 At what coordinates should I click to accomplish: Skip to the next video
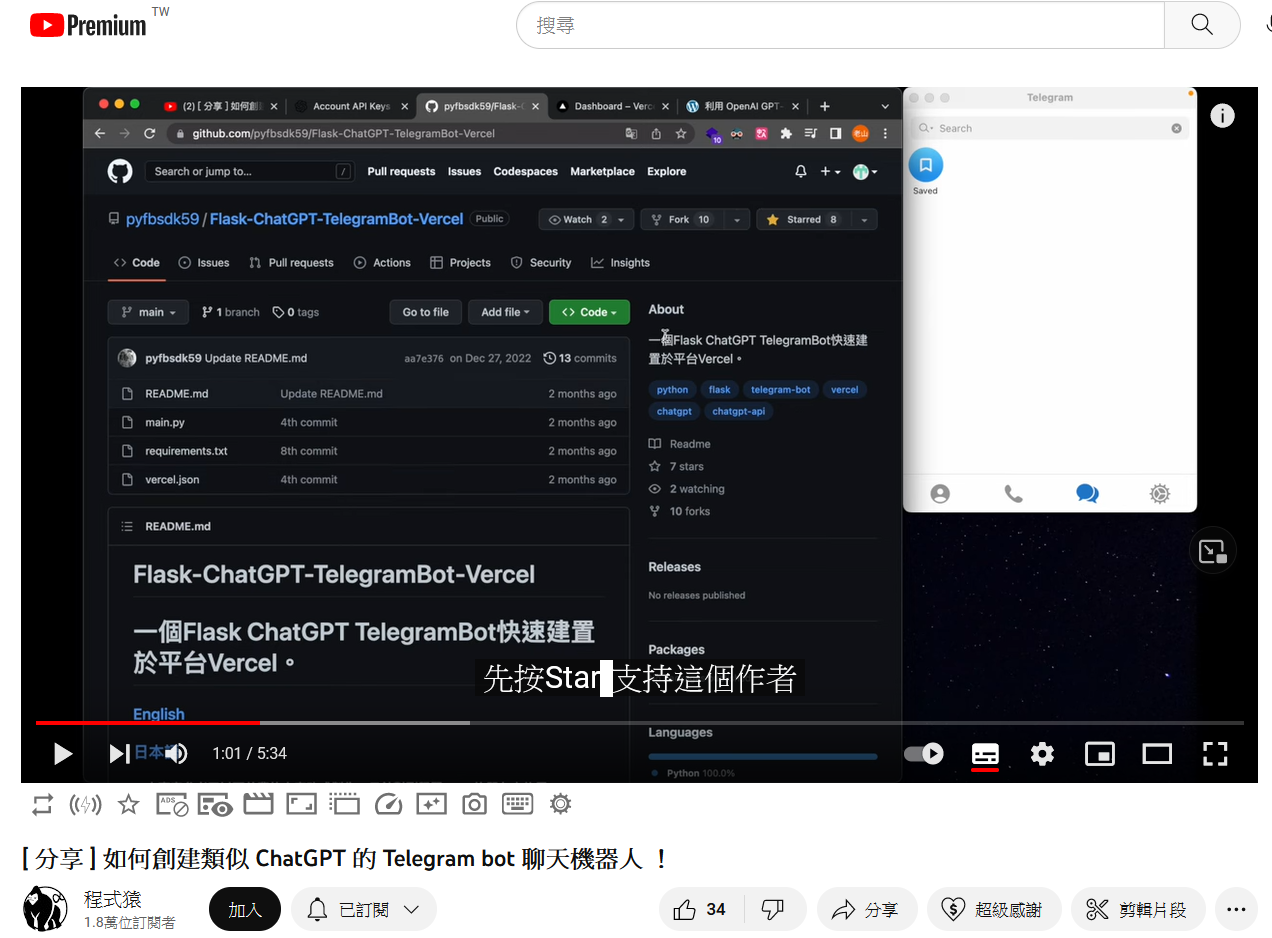click(119, 753)
